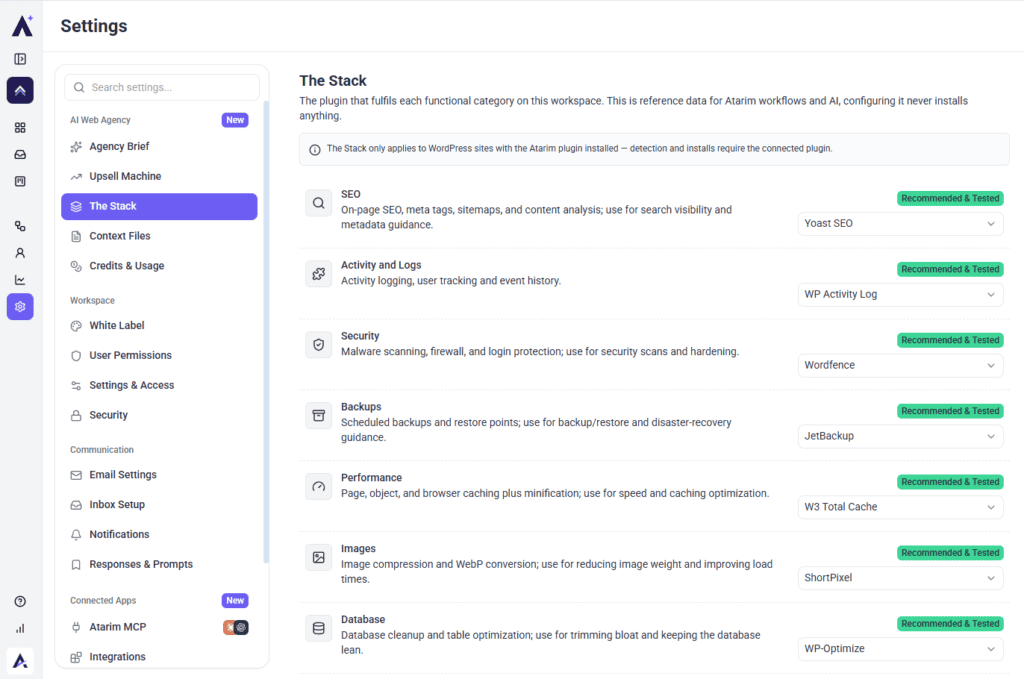The width and height of the screenshot is (1024, 679).
Task: Open Responses & Prompts page
Action: point(159,564)
